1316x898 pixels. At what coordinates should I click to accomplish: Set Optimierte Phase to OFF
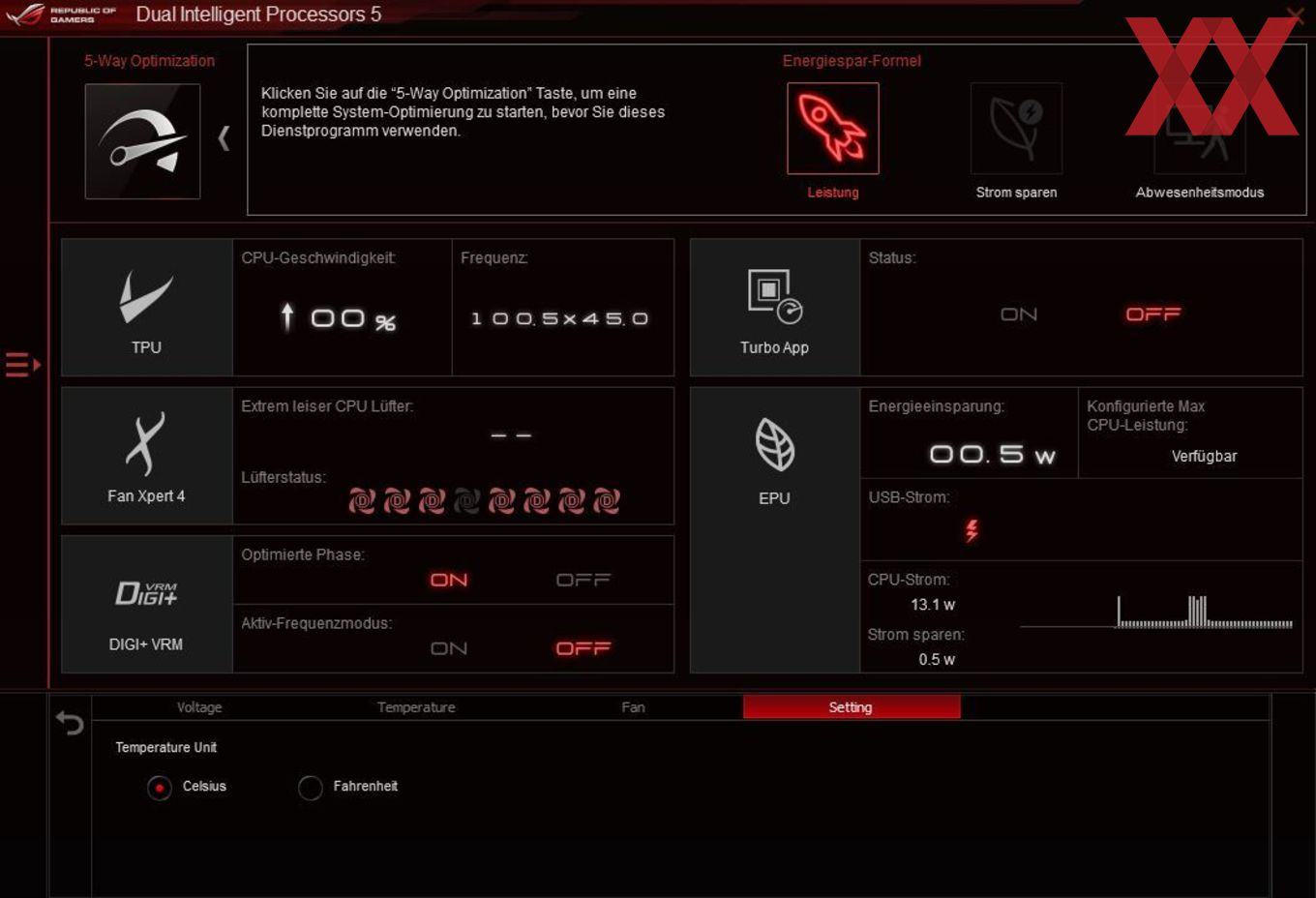point(583,580)
